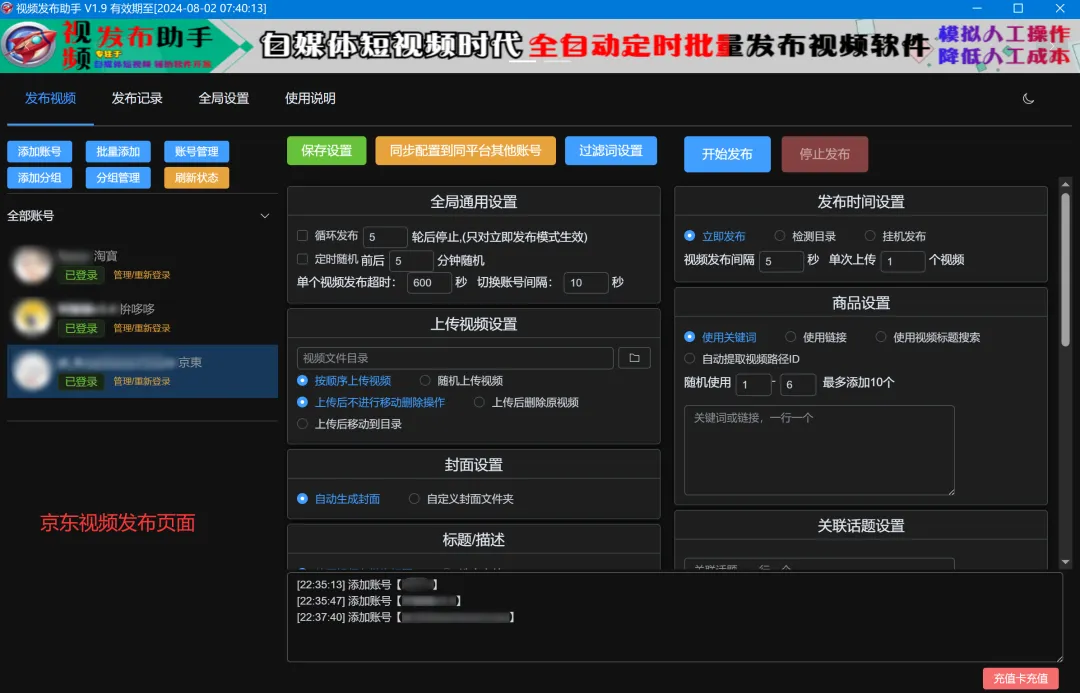The width and height of the screenshot is (1080, 693).
Task: Click 批量添加 button
Action: pyautogui.click(x=118, y=152)
